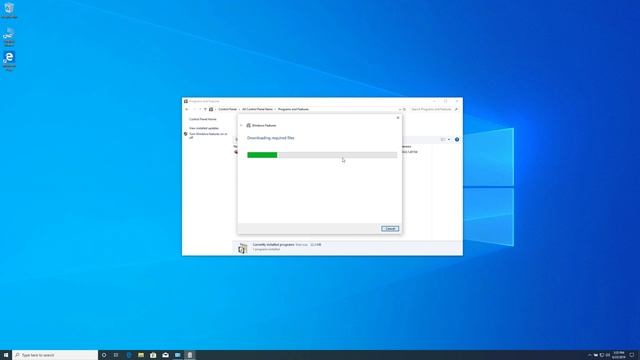This screenshot has height=360, width=640.
Task: Switch to the Windows Features taskbar item
Action: [x=190, y=355]
